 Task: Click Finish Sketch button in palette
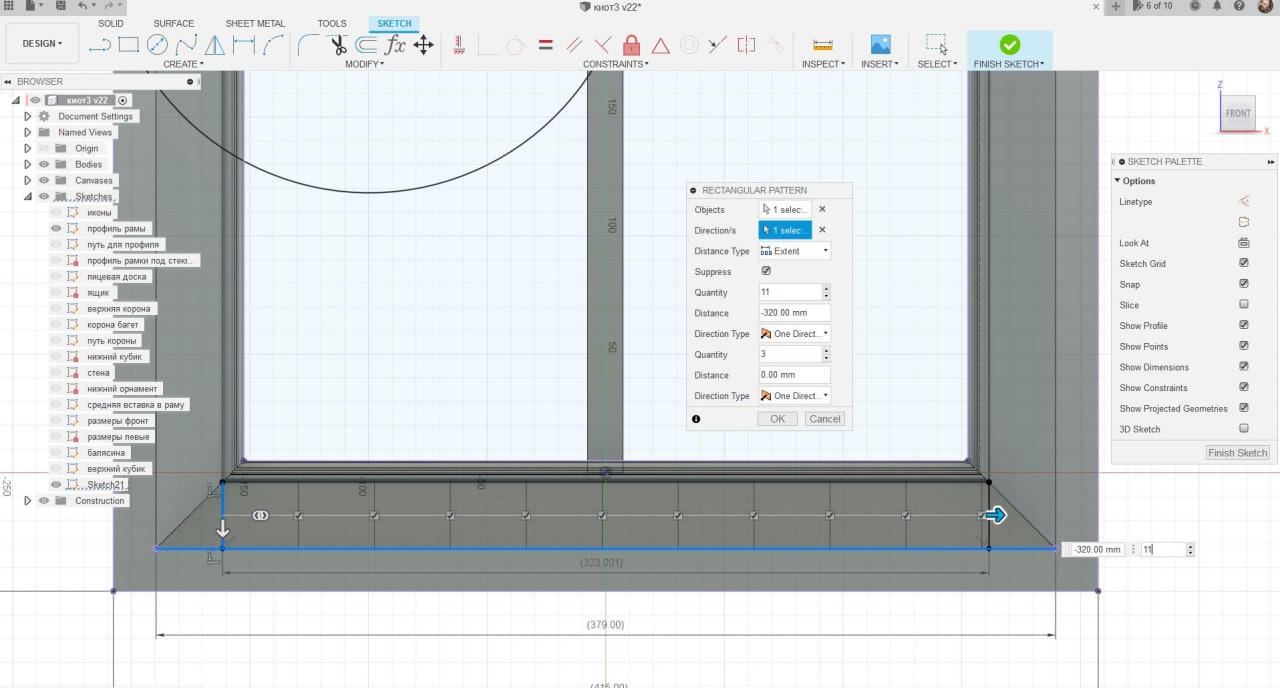(1238, 453)
